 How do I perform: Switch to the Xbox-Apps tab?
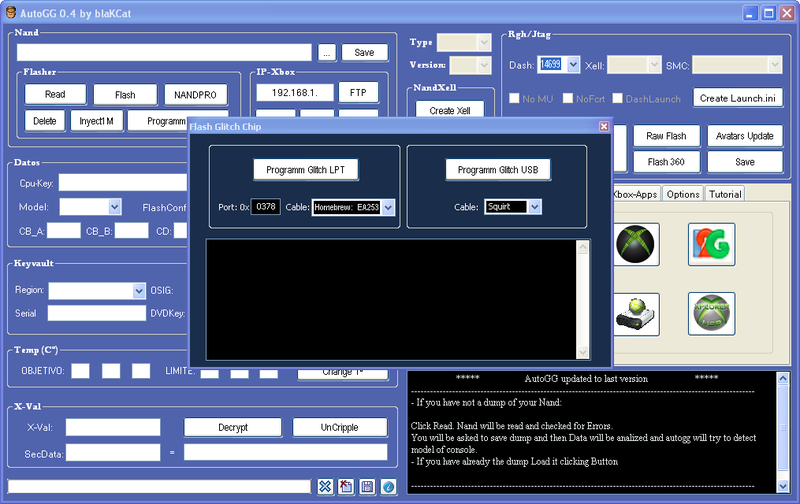(635, 194)
